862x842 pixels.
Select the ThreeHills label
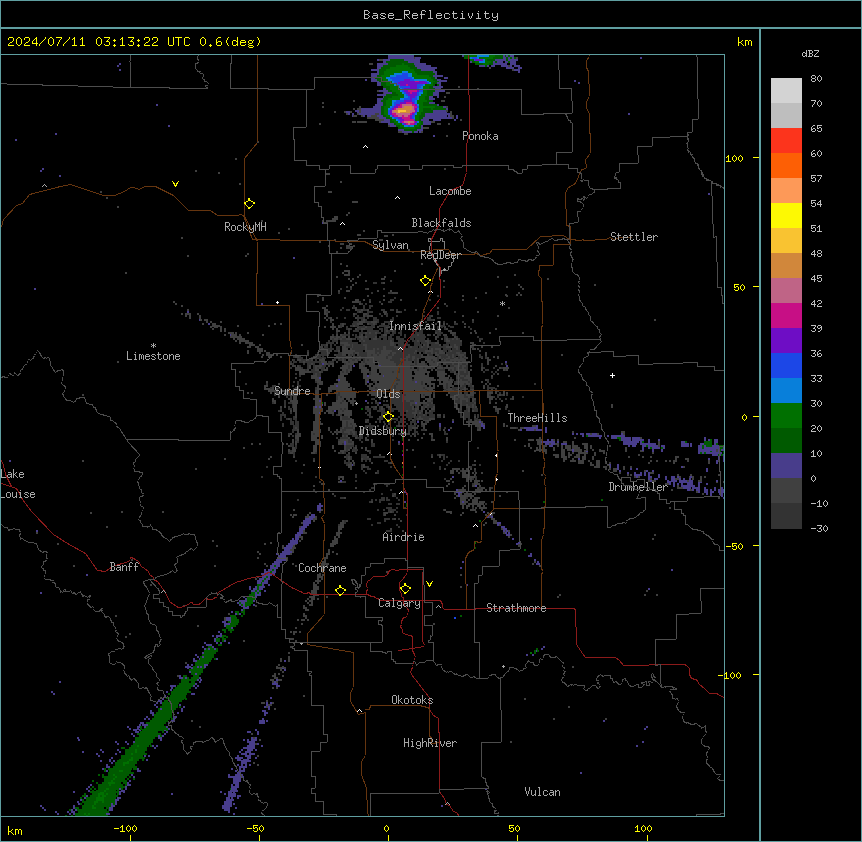pyautogui.click(x=537, y=418)
